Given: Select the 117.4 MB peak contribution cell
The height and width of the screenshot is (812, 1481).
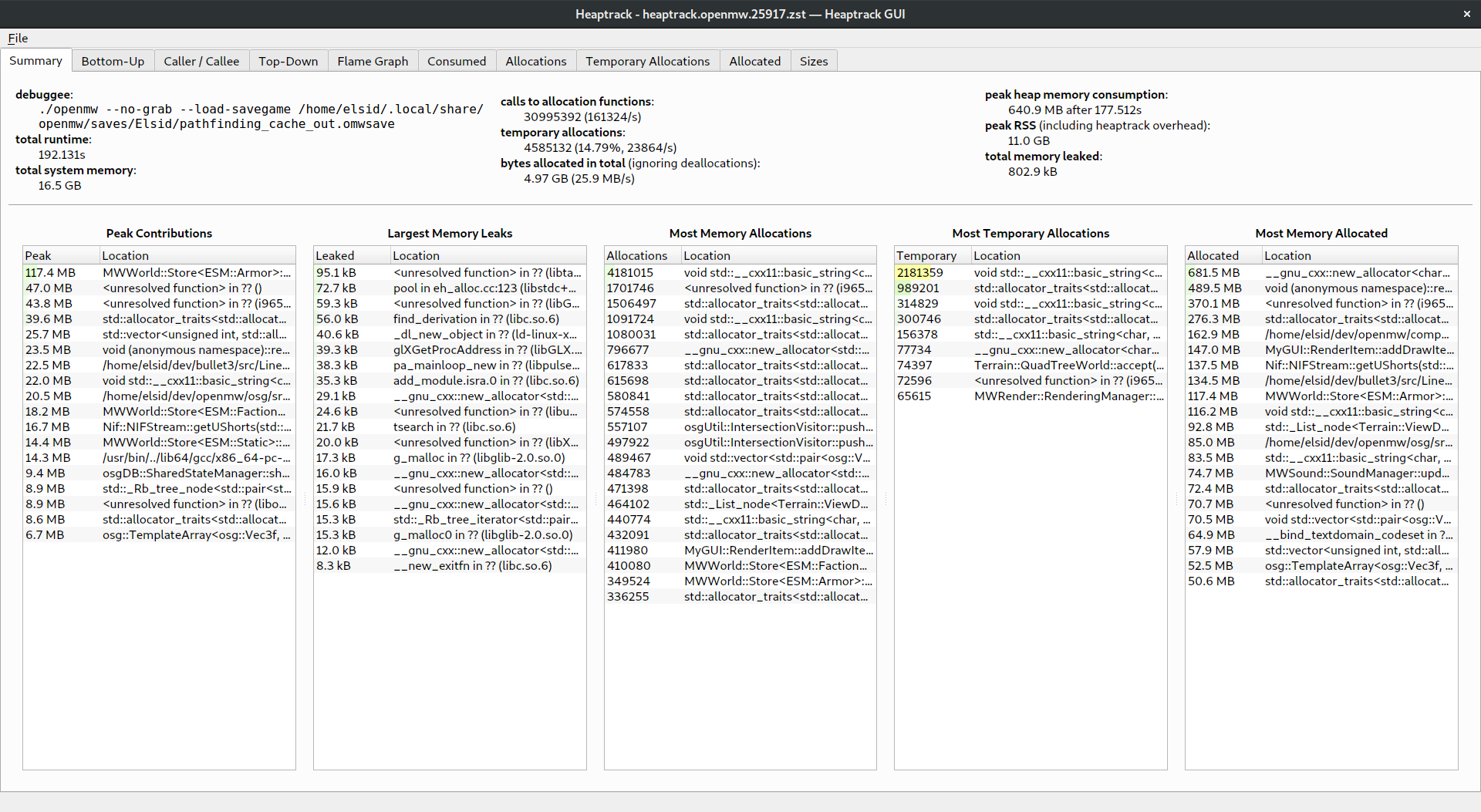Looking at the screenshot, I should (x=62, y=272).
